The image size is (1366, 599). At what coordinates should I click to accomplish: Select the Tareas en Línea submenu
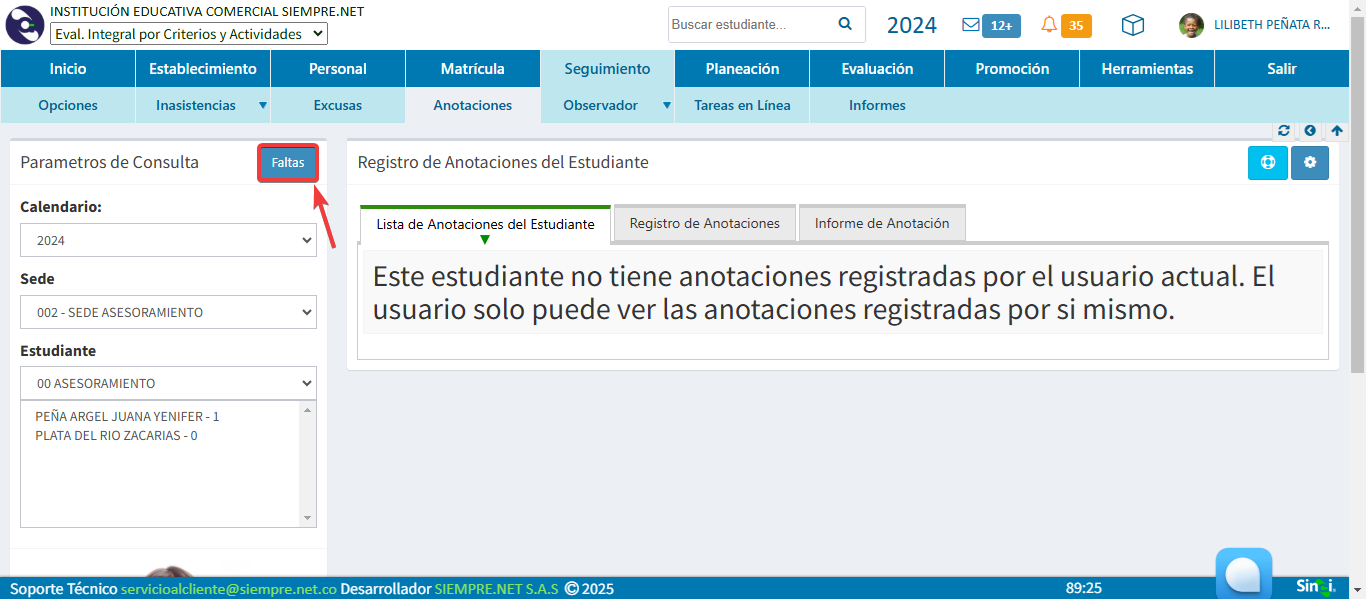pos(742,105)
